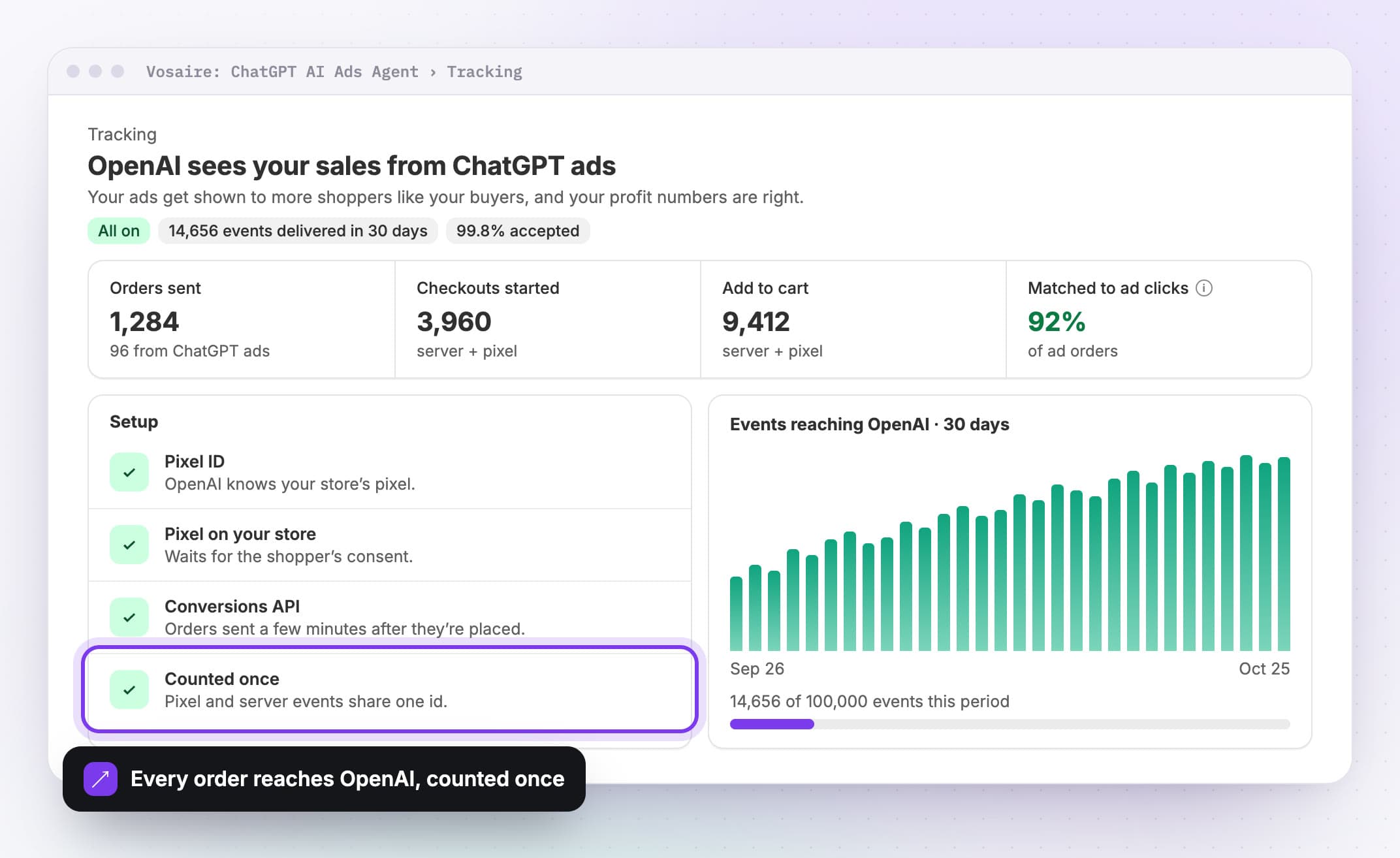Click the breadcrumb chevron separator
This screenshot has height=858, width=1400.
coord(433,72)
